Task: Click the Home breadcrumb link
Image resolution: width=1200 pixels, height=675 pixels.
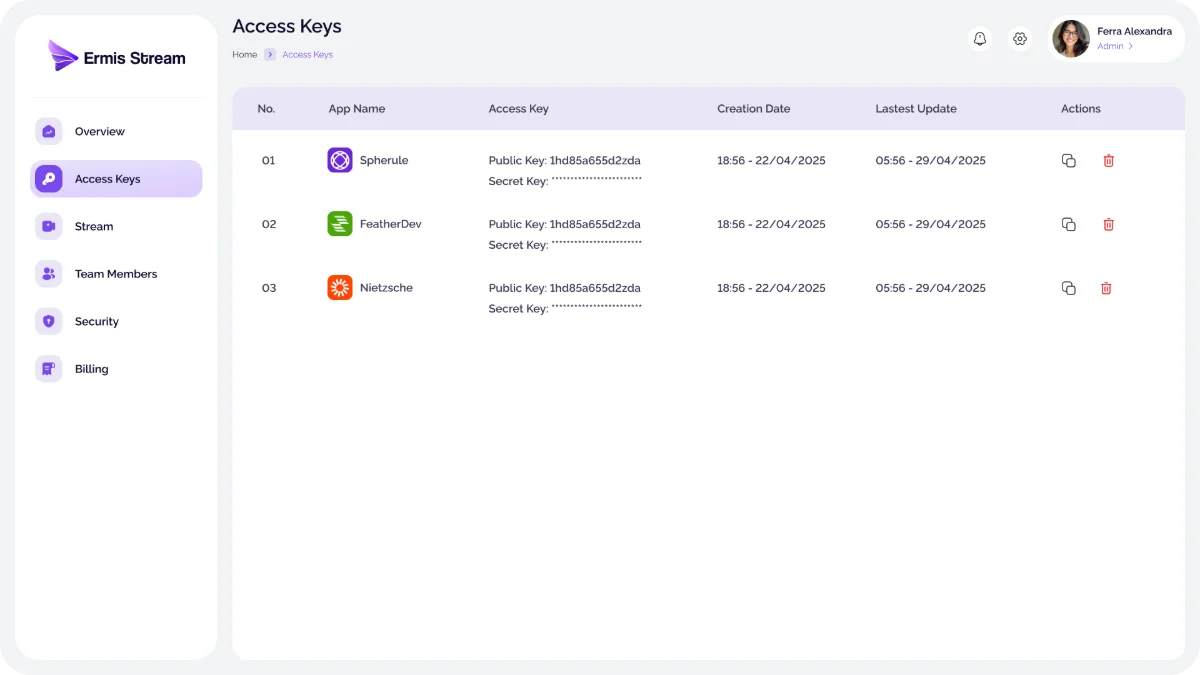Action: tap(245, 55)
